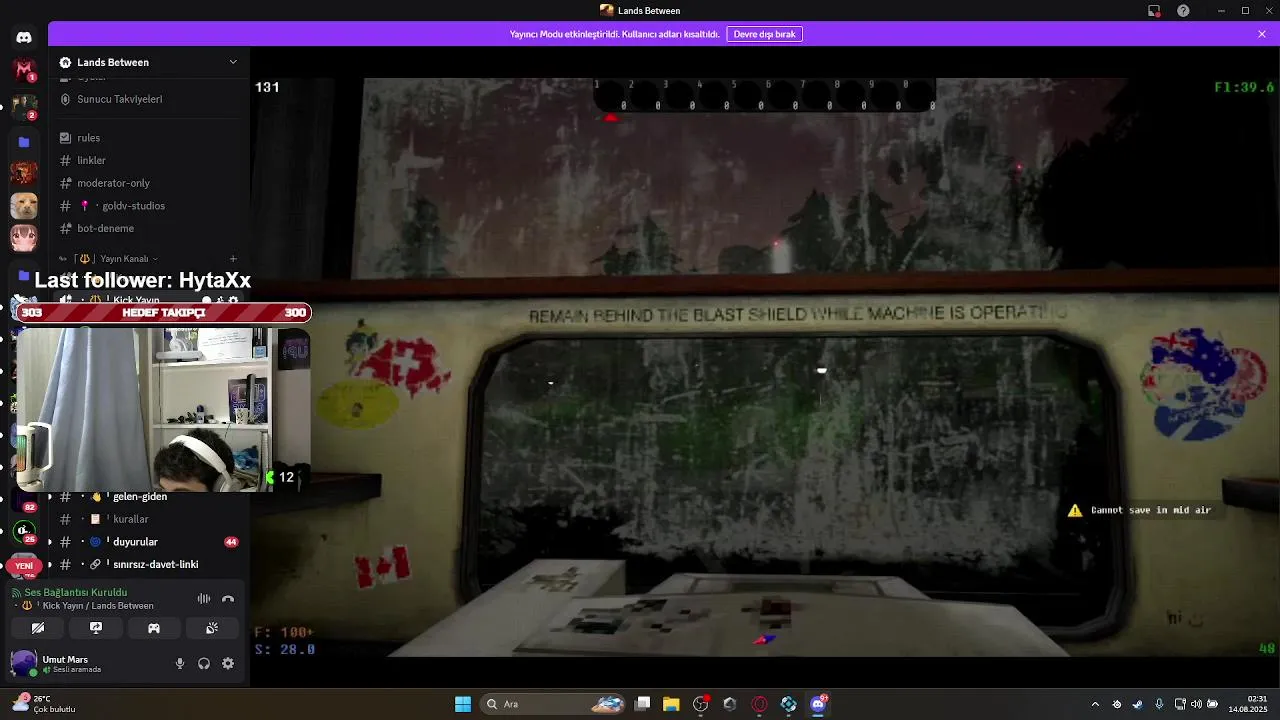Screen dimensions: 1280x720
Task: Click Devre dışı bırak streamer mode button
Action: (x=764, y=34)
